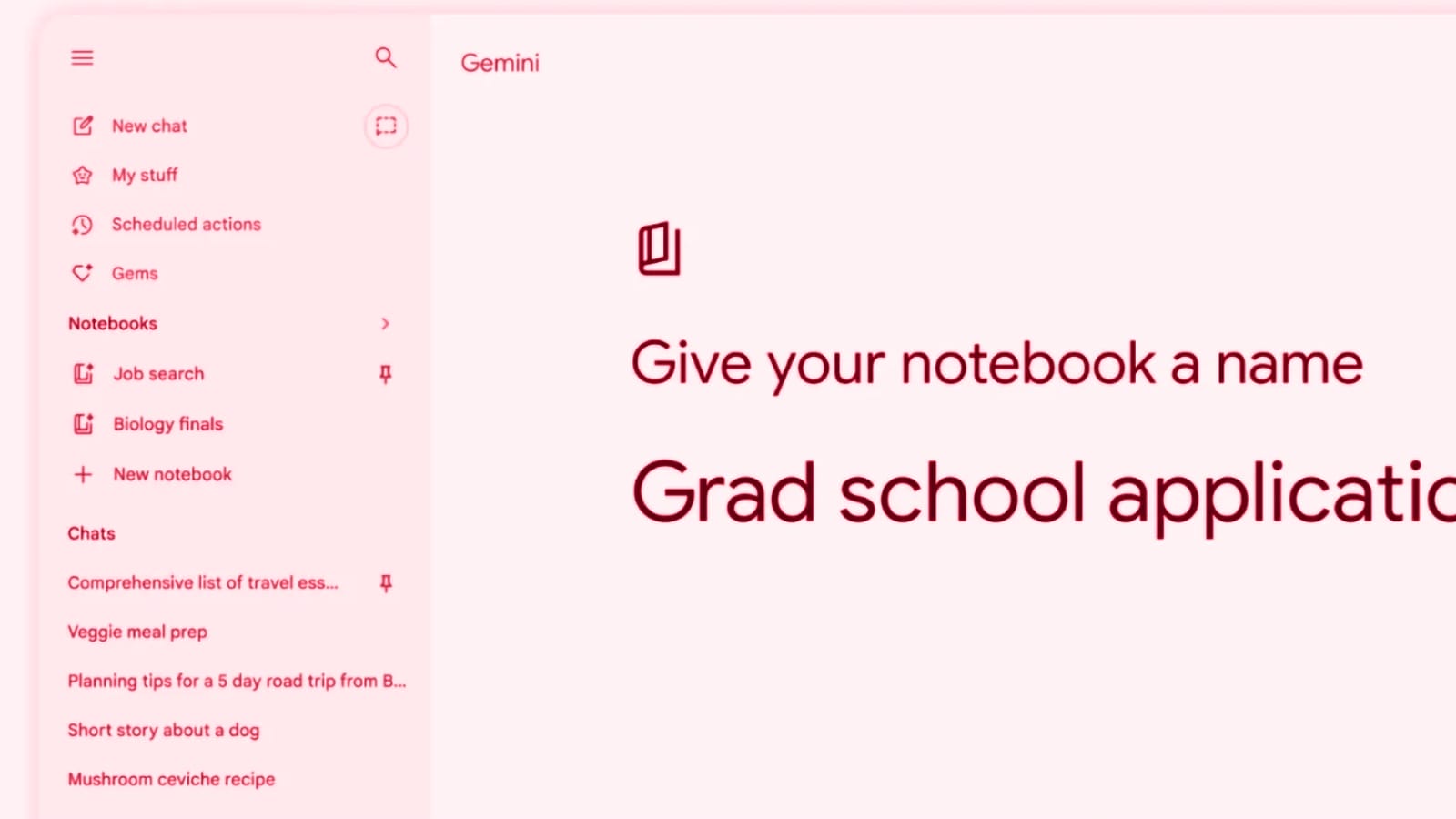Click the large notebook icon above the heading
The height and width of the screenshot is (819, 1456).
659,248
